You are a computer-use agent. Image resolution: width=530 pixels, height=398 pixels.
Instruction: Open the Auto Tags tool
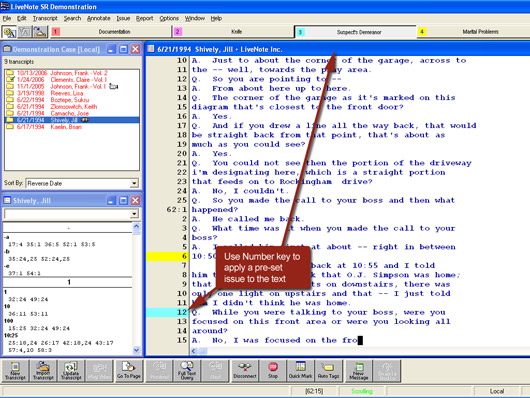[x=328, y=371]
